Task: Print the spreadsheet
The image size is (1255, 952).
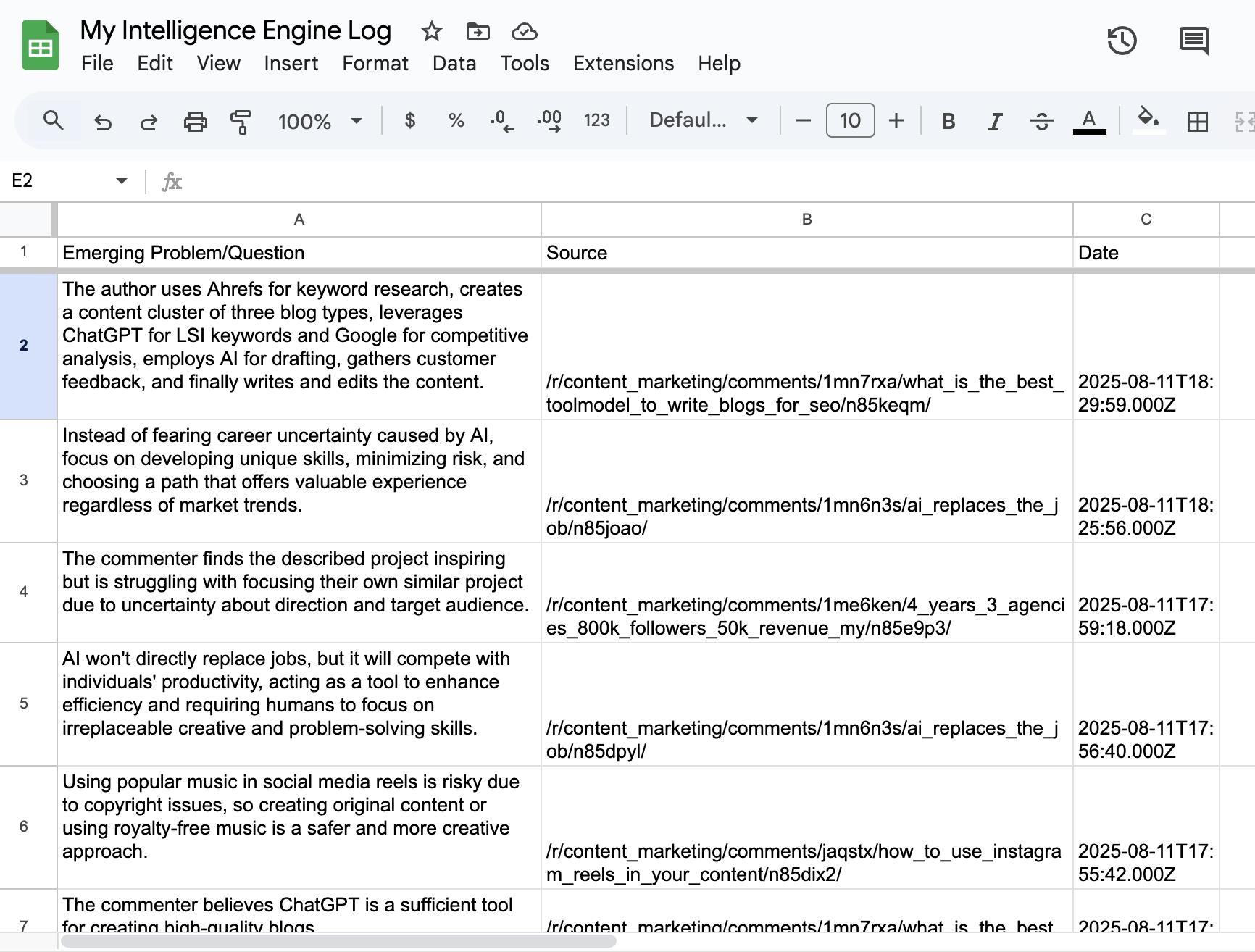Action: [195, 121]
